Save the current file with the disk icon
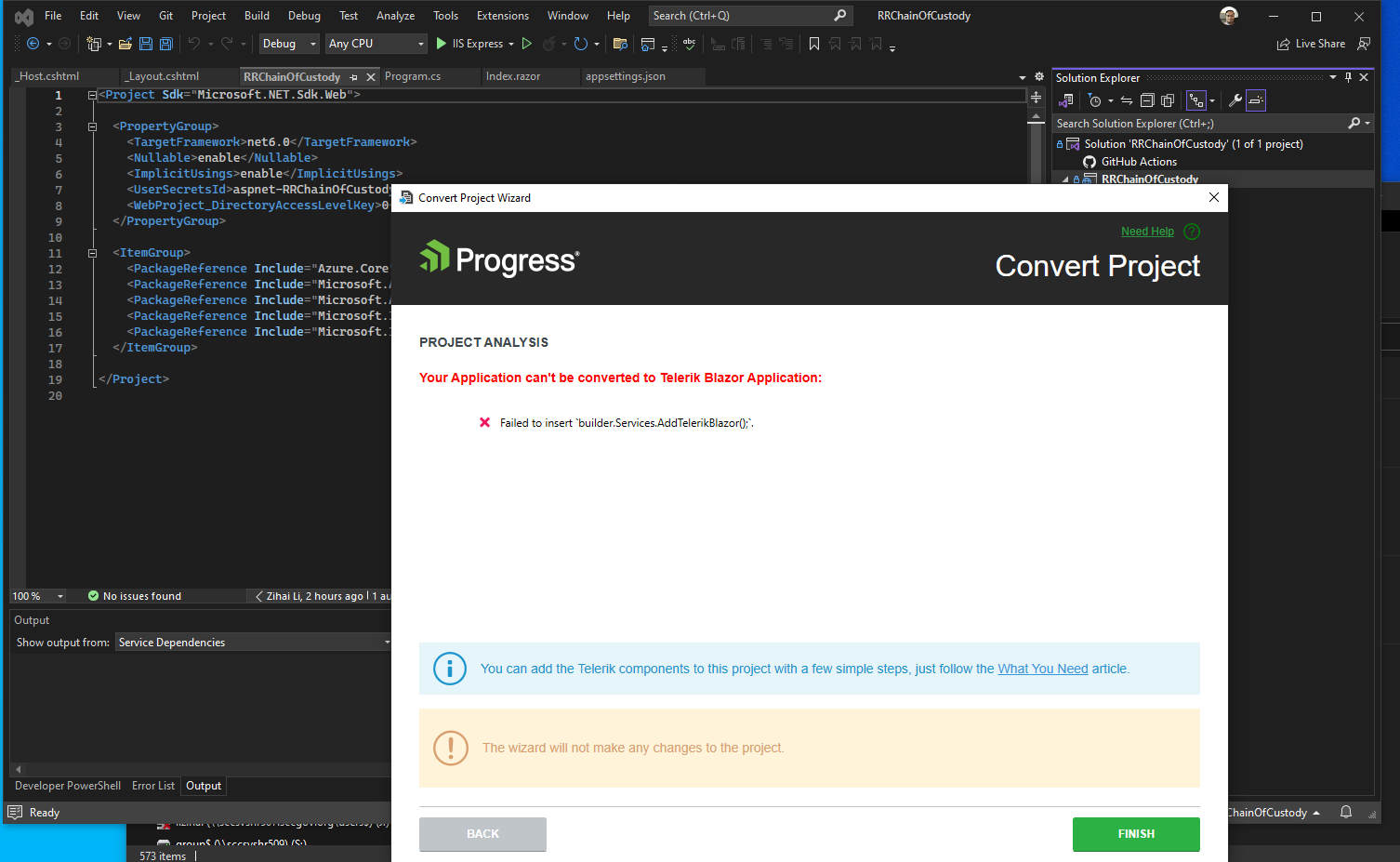Screen dimensions: 1400x862 (x=146, y=44)
